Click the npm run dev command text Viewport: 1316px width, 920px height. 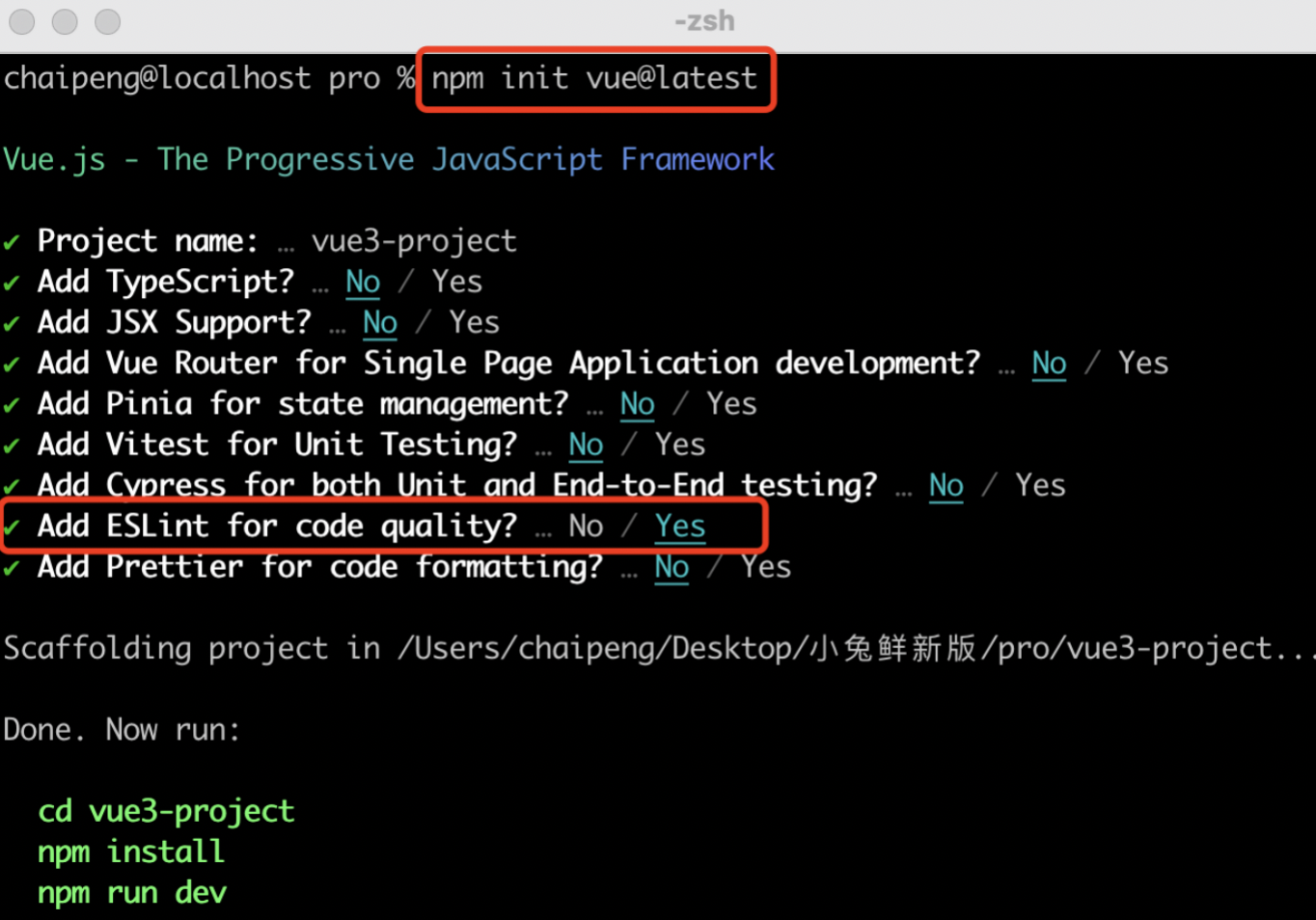131,892
